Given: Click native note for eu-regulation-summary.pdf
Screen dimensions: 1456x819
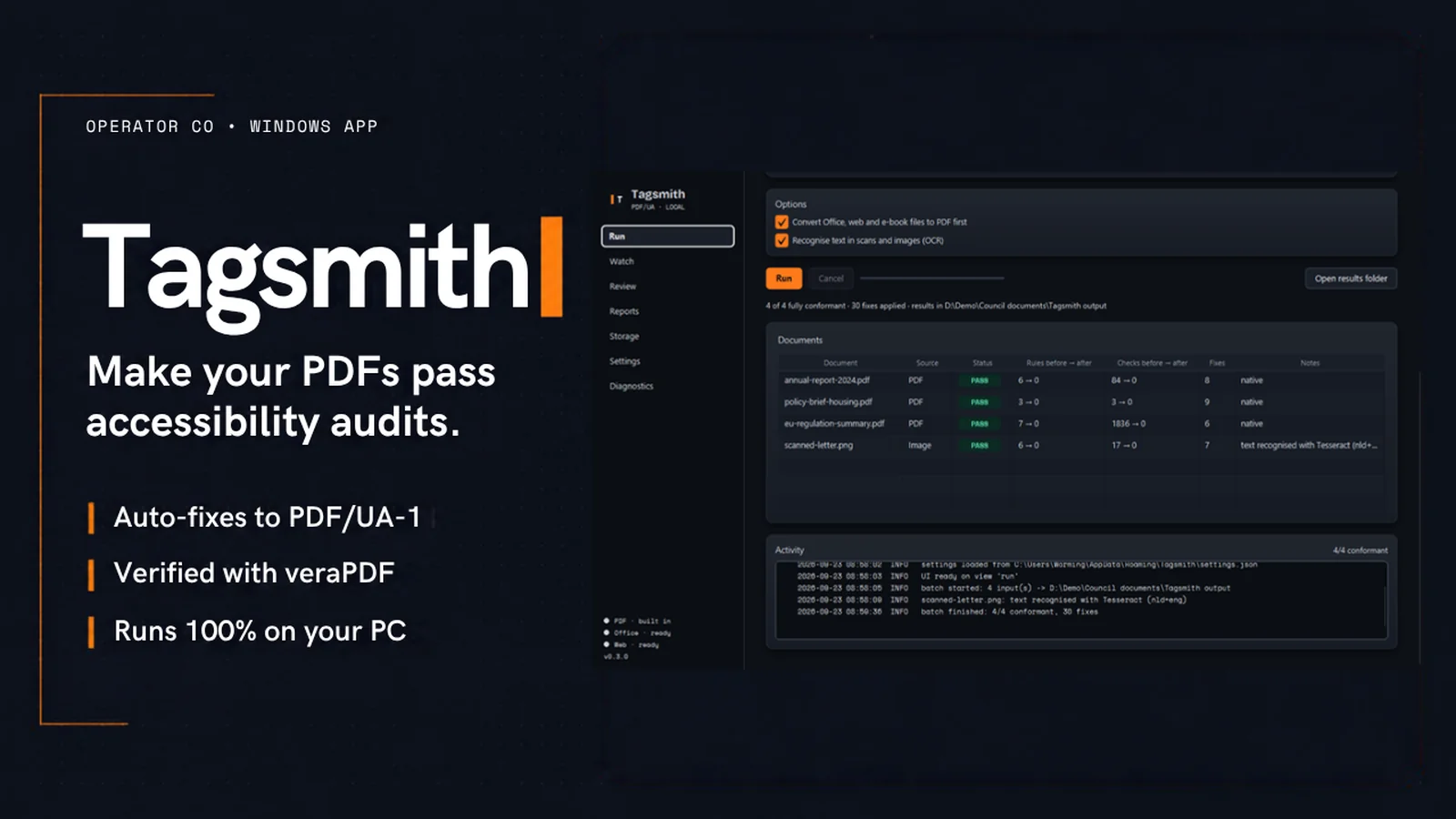Looking at the screenshot, I should pos(1251,424).
